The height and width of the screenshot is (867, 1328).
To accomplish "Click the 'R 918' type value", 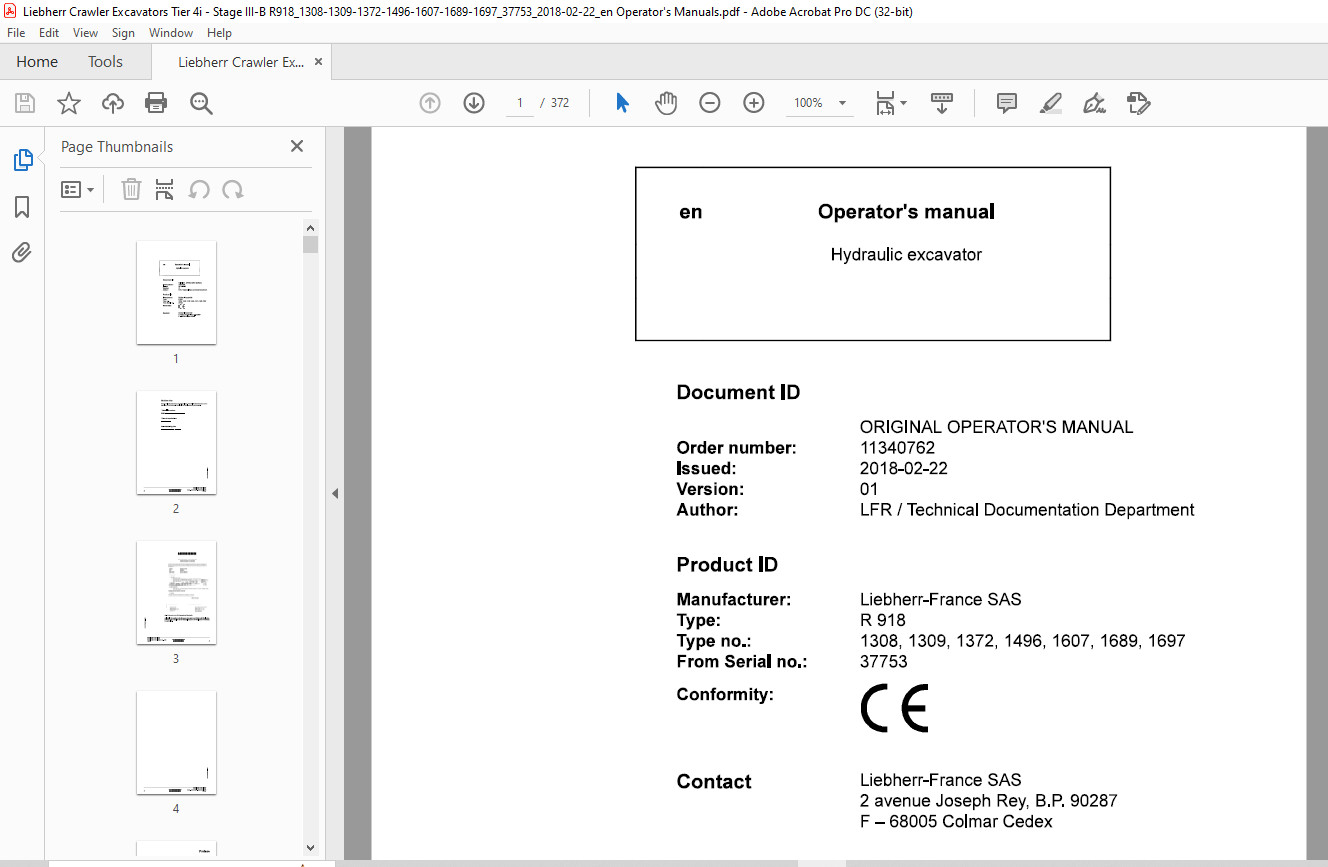I will (883, 620).
